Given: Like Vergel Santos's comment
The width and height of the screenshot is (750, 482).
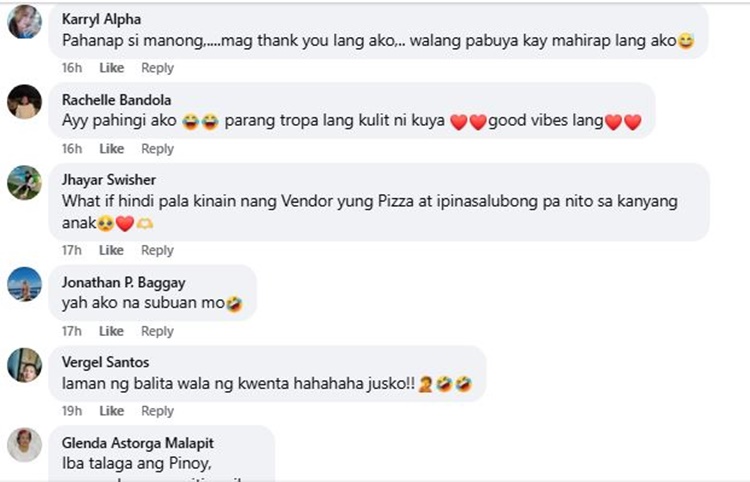Looking at the screenshot, I should pyautogui.click(x=111, y=411).
